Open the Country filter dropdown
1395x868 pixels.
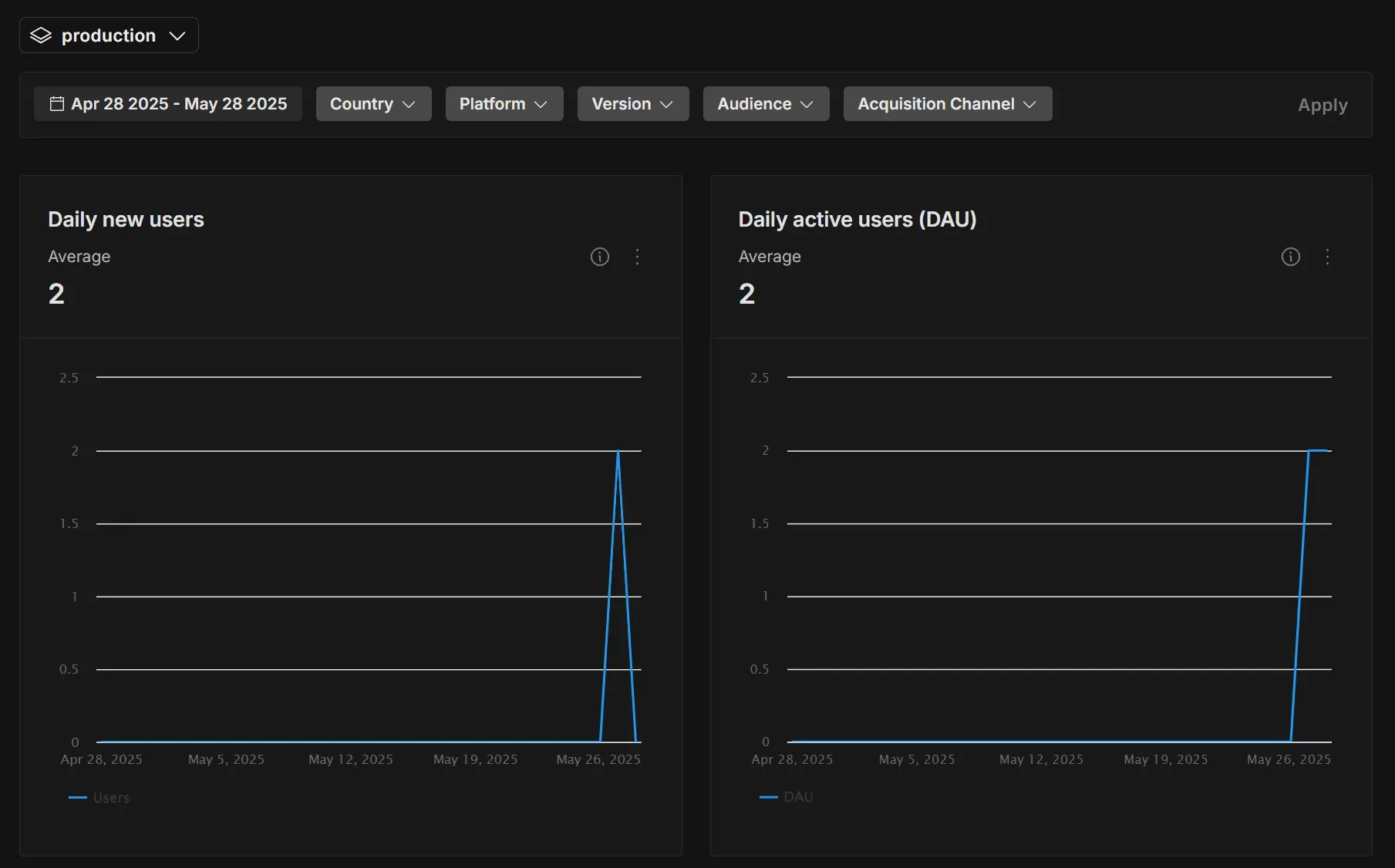tap(373, 103)
